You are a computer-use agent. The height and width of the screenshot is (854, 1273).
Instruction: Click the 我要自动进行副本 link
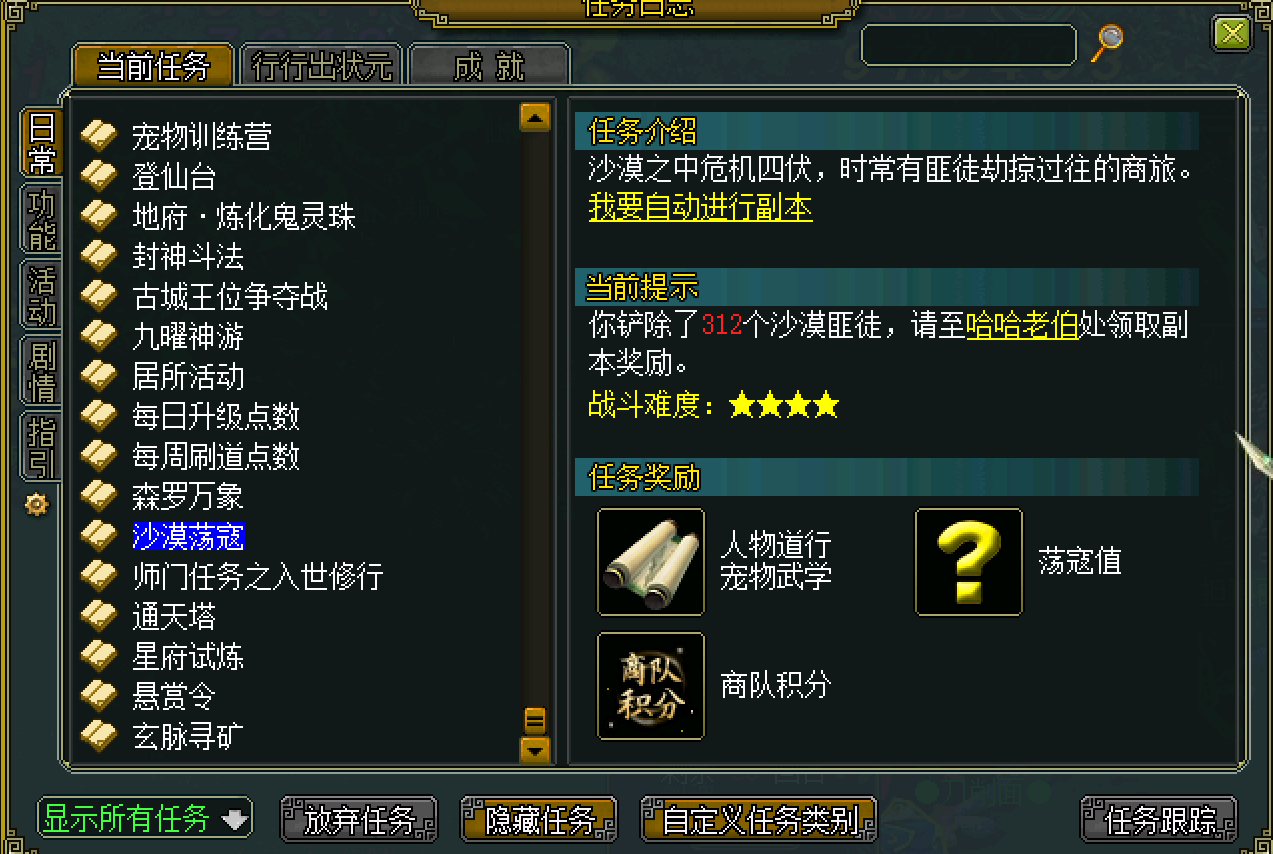tap(700, 208)
